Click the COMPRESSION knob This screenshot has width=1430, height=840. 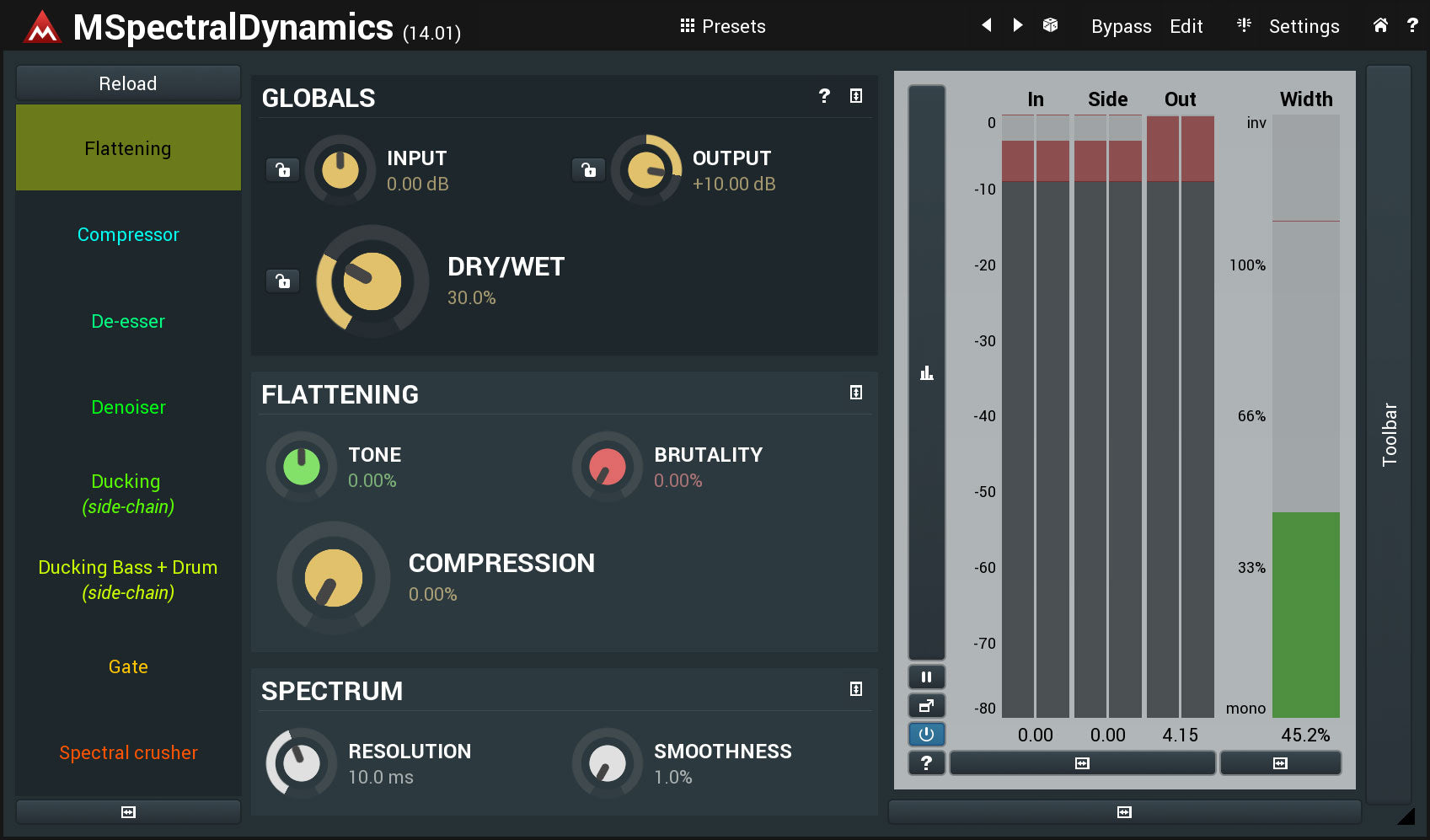pyautogui.click(x=334, y=578)
